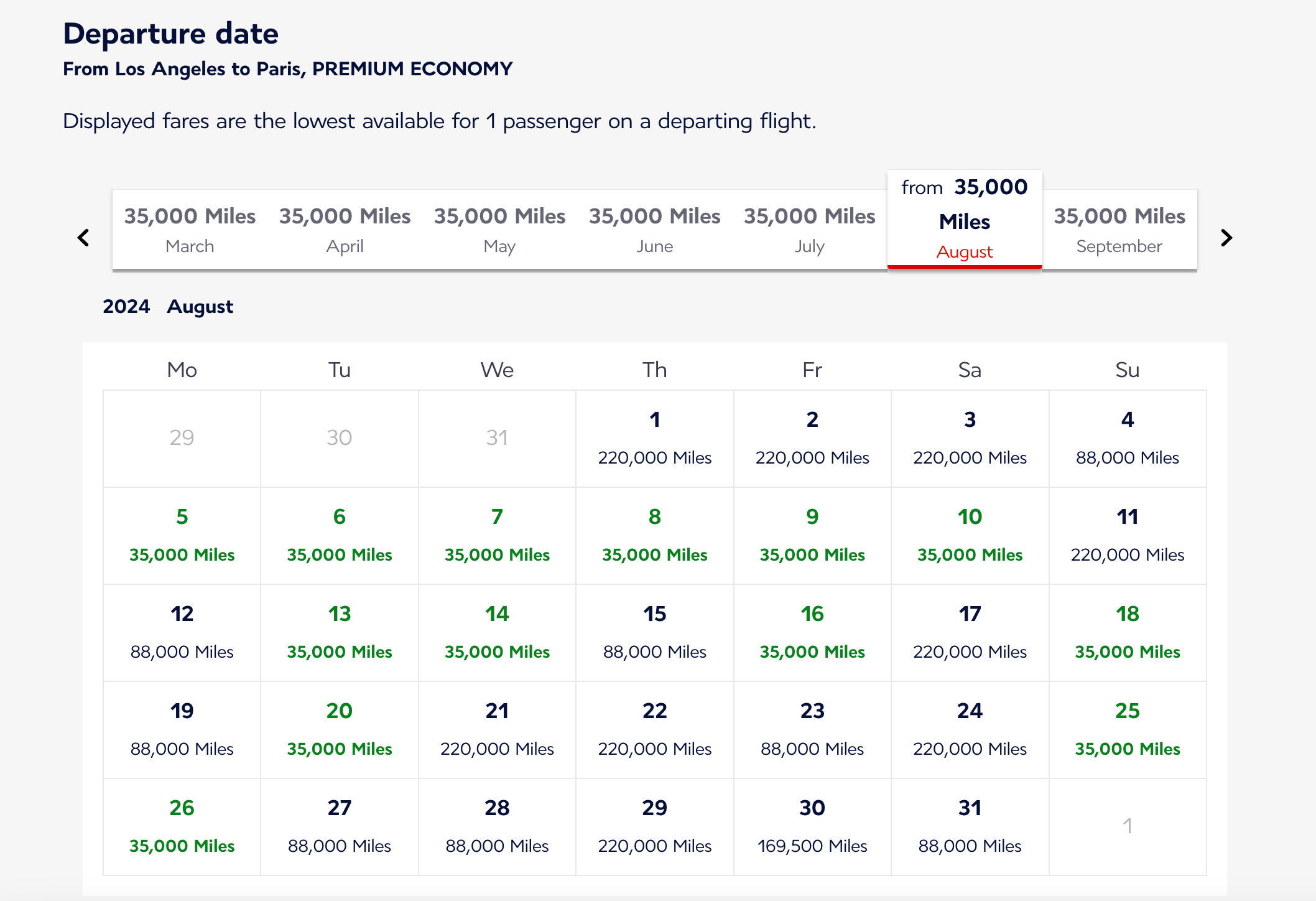This screenshot has height=901, width=1316.
Task: Click the next months right arrow
Action: [1226, 238]
